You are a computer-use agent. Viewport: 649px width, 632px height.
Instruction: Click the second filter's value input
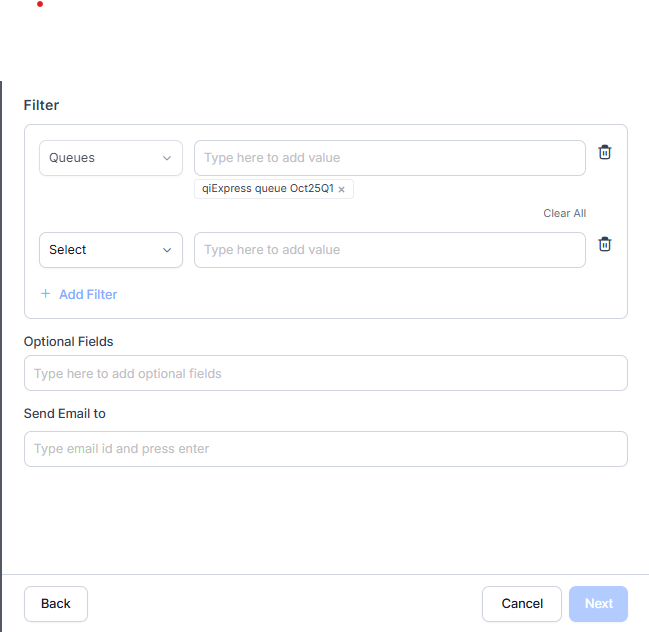(389, 250)
